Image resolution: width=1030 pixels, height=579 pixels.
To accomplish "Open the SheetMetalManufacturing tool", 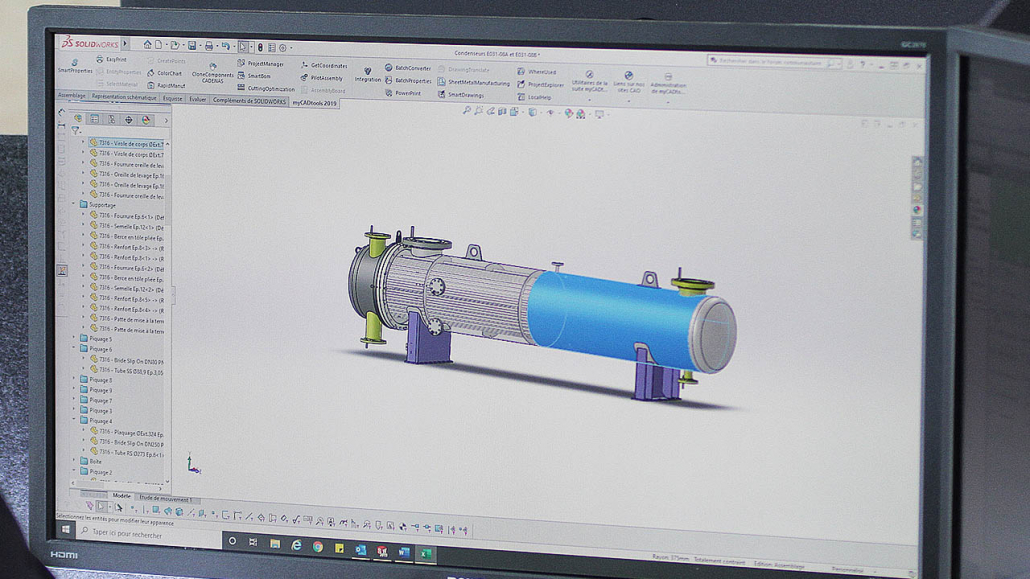I will pyautogui.click(x=474, y=83).
